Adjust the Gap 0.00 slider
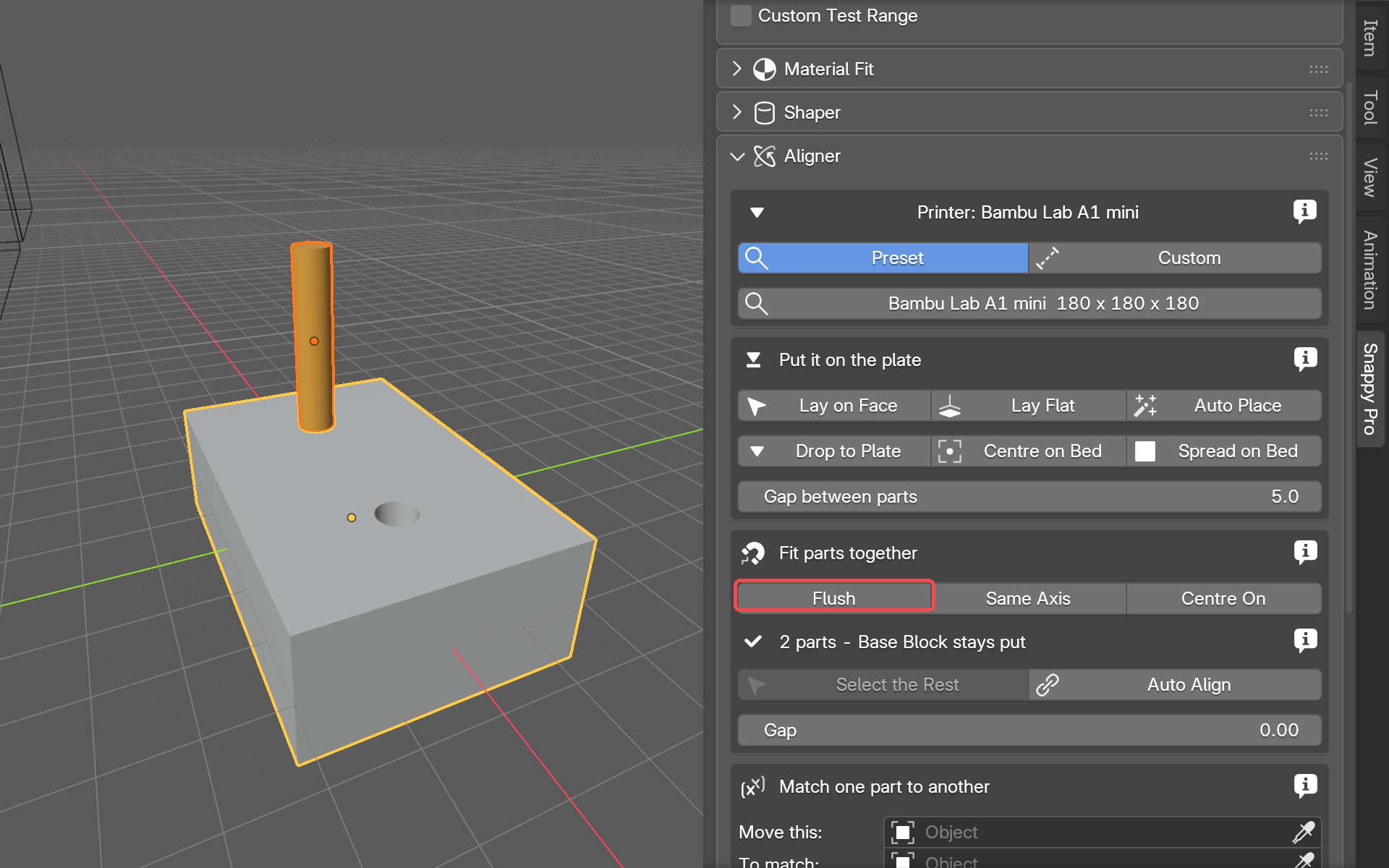The height and width of the screenshot is (868, 1389). 1029,731
